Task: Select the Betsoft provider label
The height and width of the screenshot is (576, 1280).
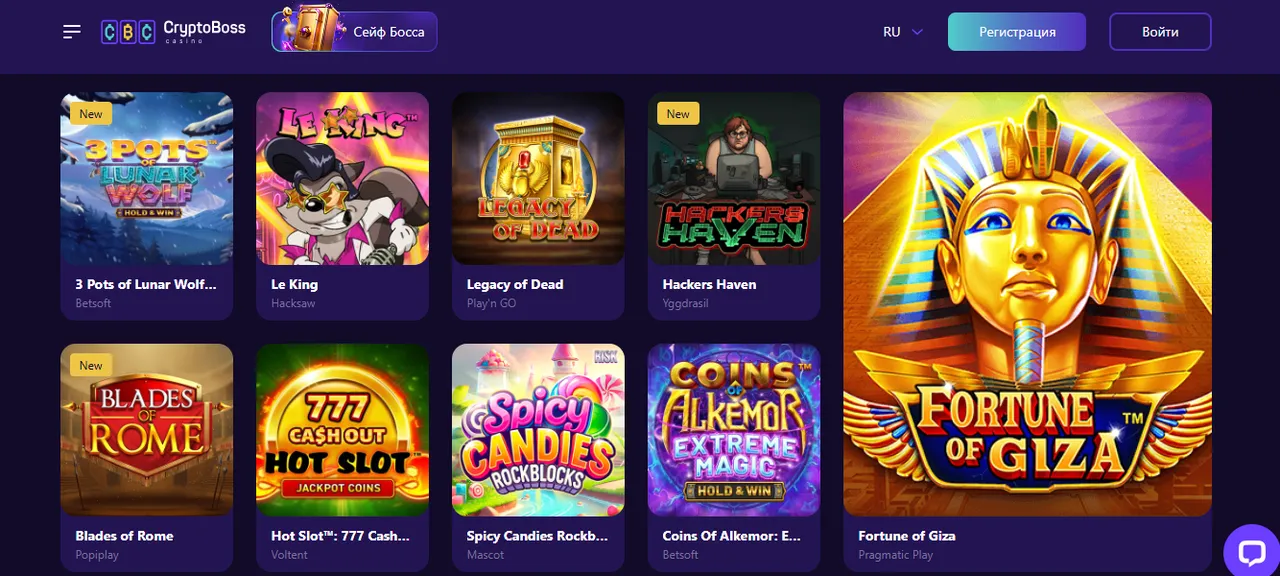Action: tap(92, 303)
